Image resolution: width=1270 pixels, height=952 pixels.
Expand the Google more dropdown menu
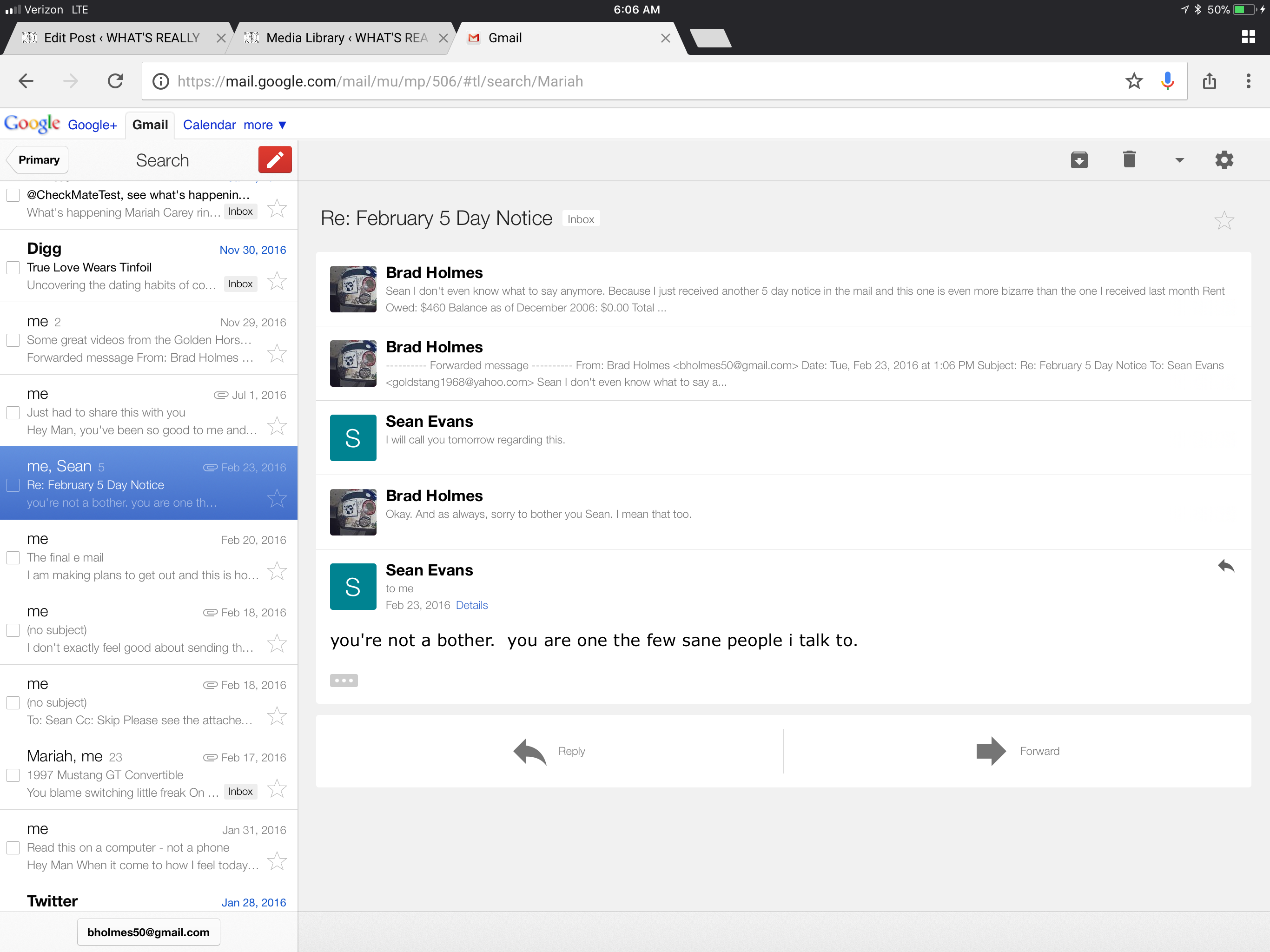[265, 125]
